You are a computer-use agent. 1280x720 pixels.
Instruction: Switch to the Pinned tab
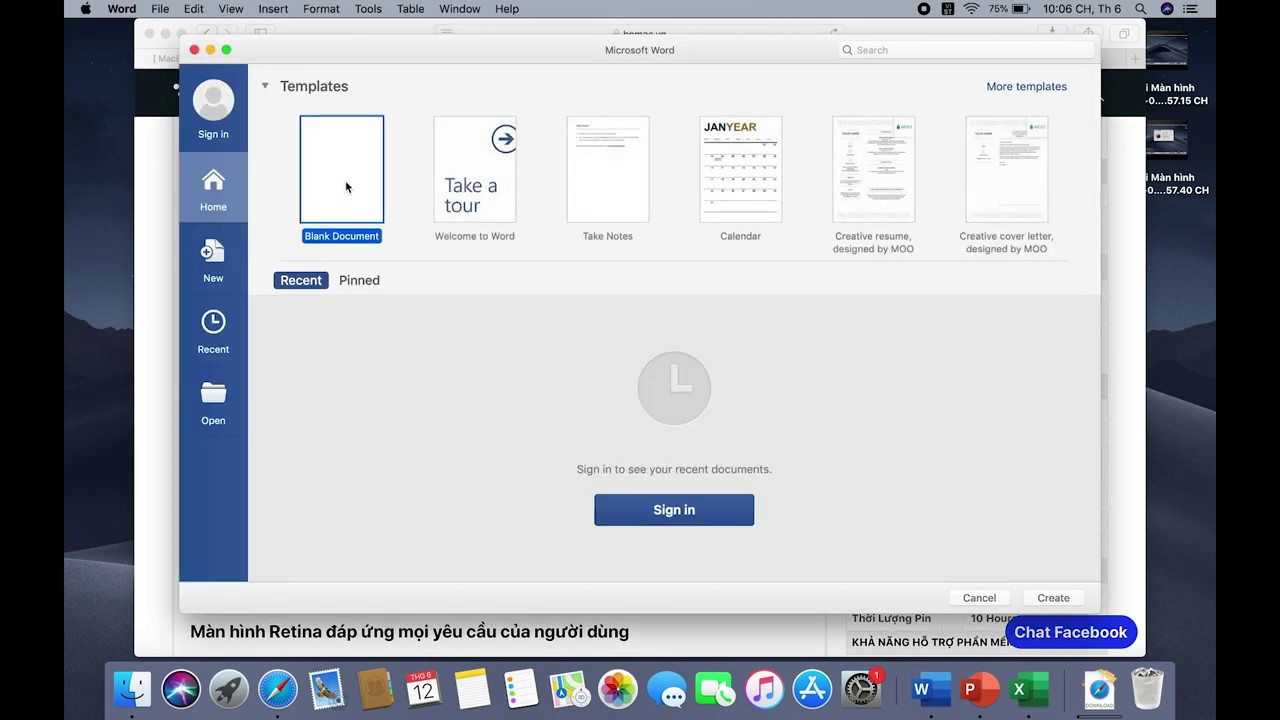[359, 280]
